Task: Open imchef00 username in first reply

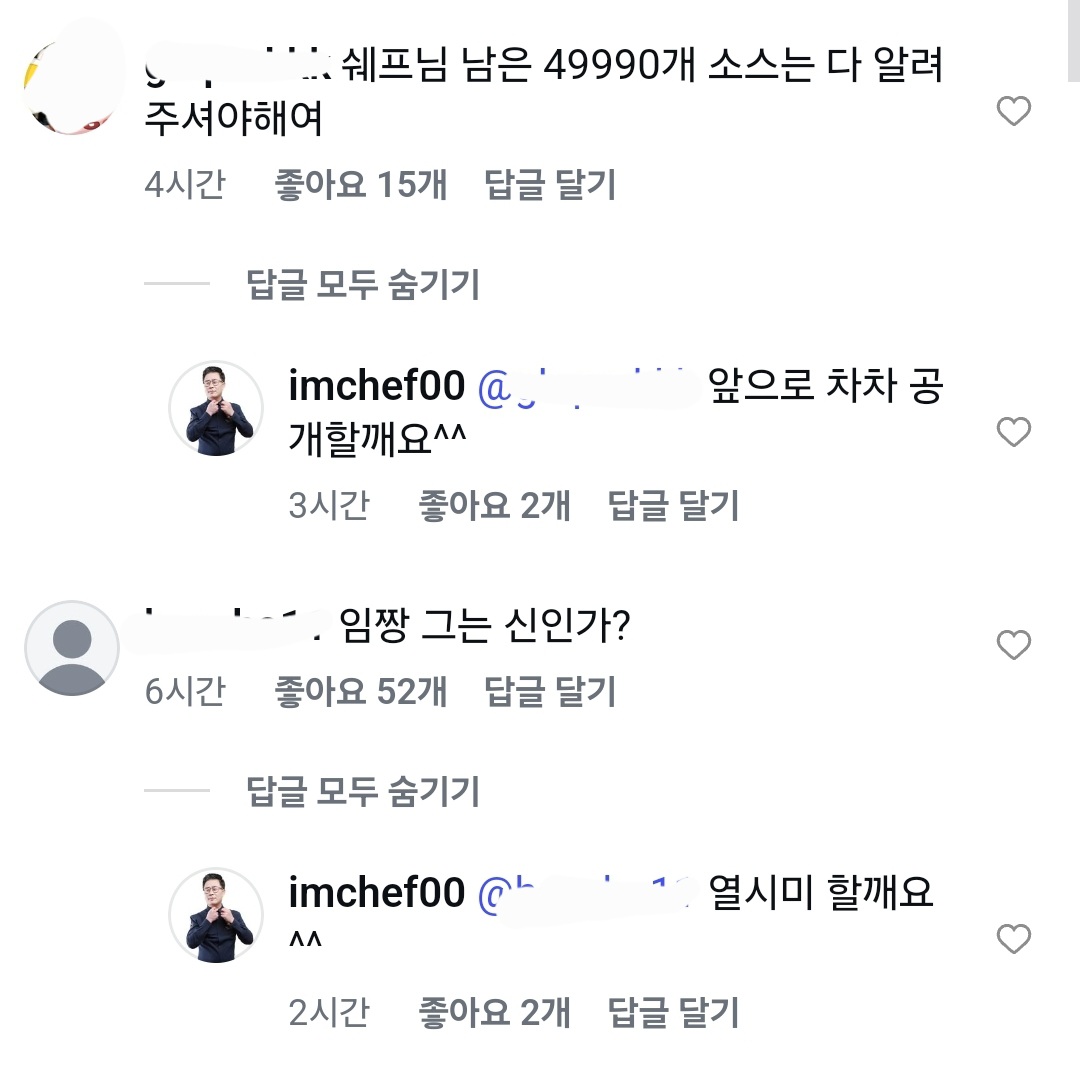Action: point(376,386)
